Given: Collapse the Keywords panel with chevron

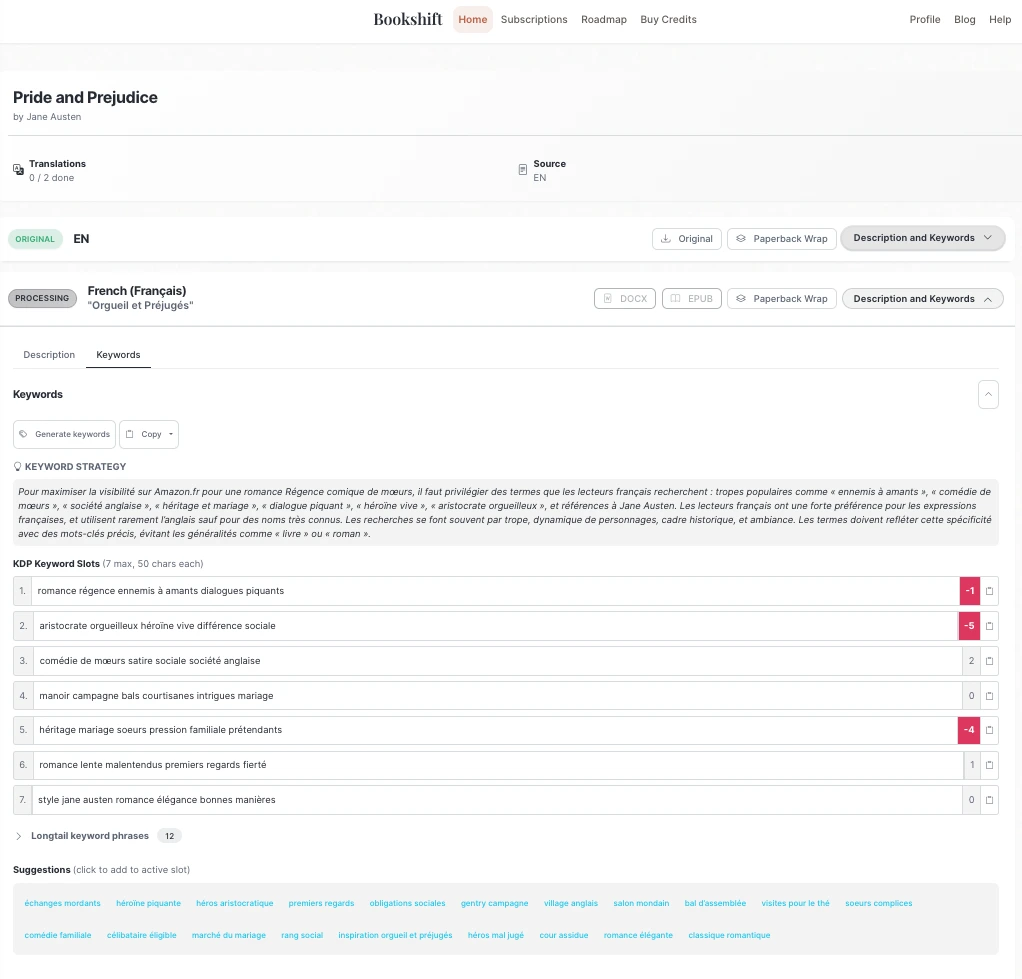Looking at the screenshot, I should (x=987, y=395).
